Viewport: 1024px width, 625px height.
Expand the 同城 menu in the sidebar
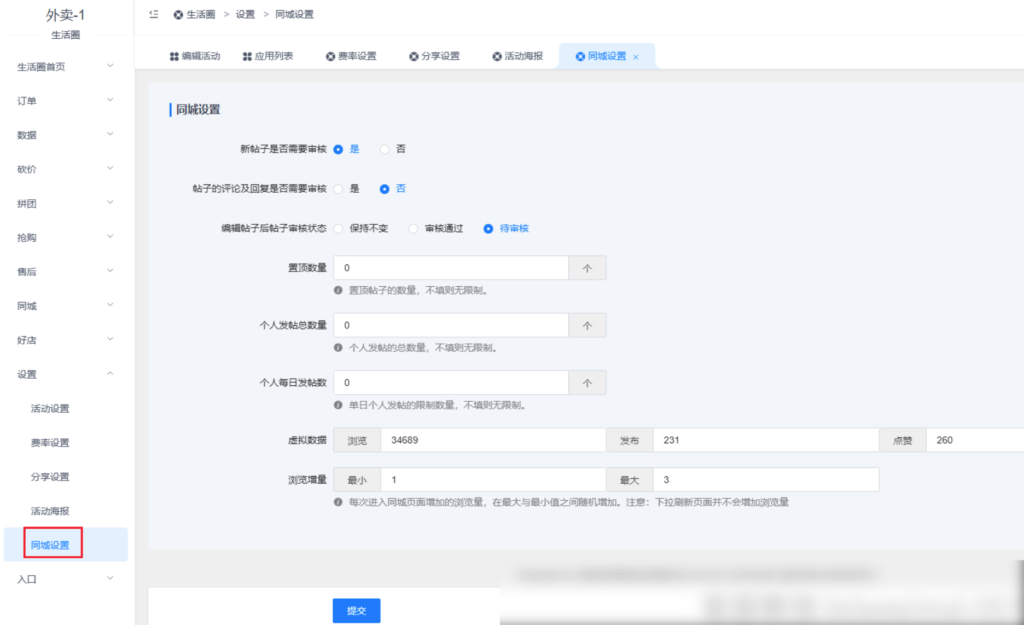click(65, 305)
